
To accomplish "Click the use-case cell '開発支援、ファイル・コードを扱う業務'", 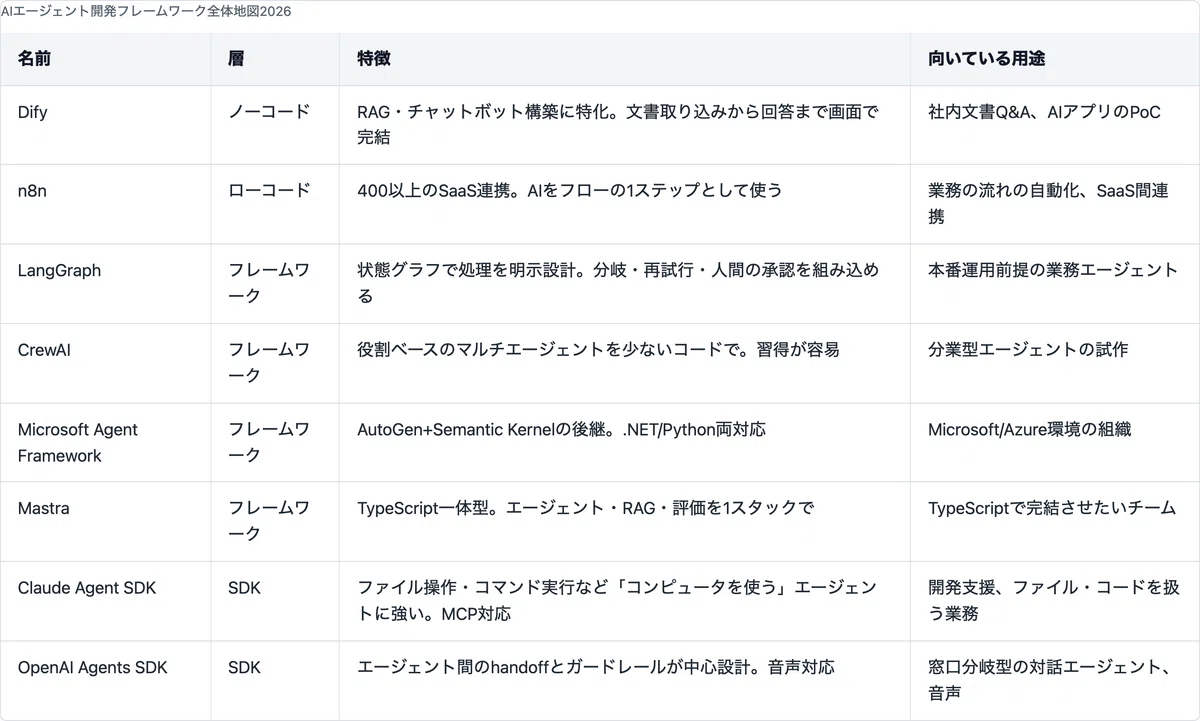I will (1055, 601).
